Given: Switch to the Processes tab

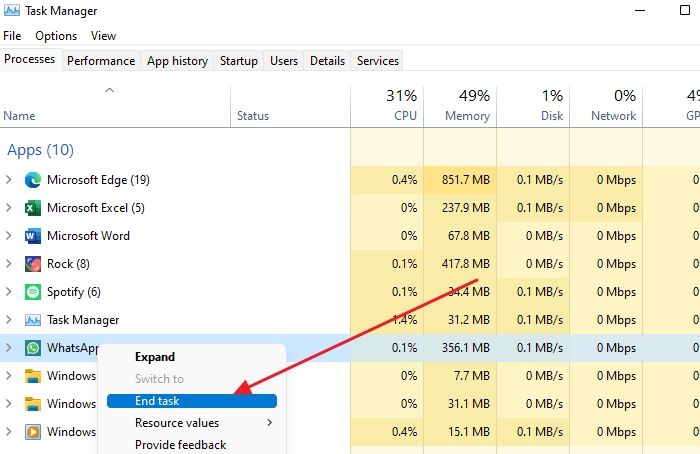Looking at the screenshot, I should [29, 59].
